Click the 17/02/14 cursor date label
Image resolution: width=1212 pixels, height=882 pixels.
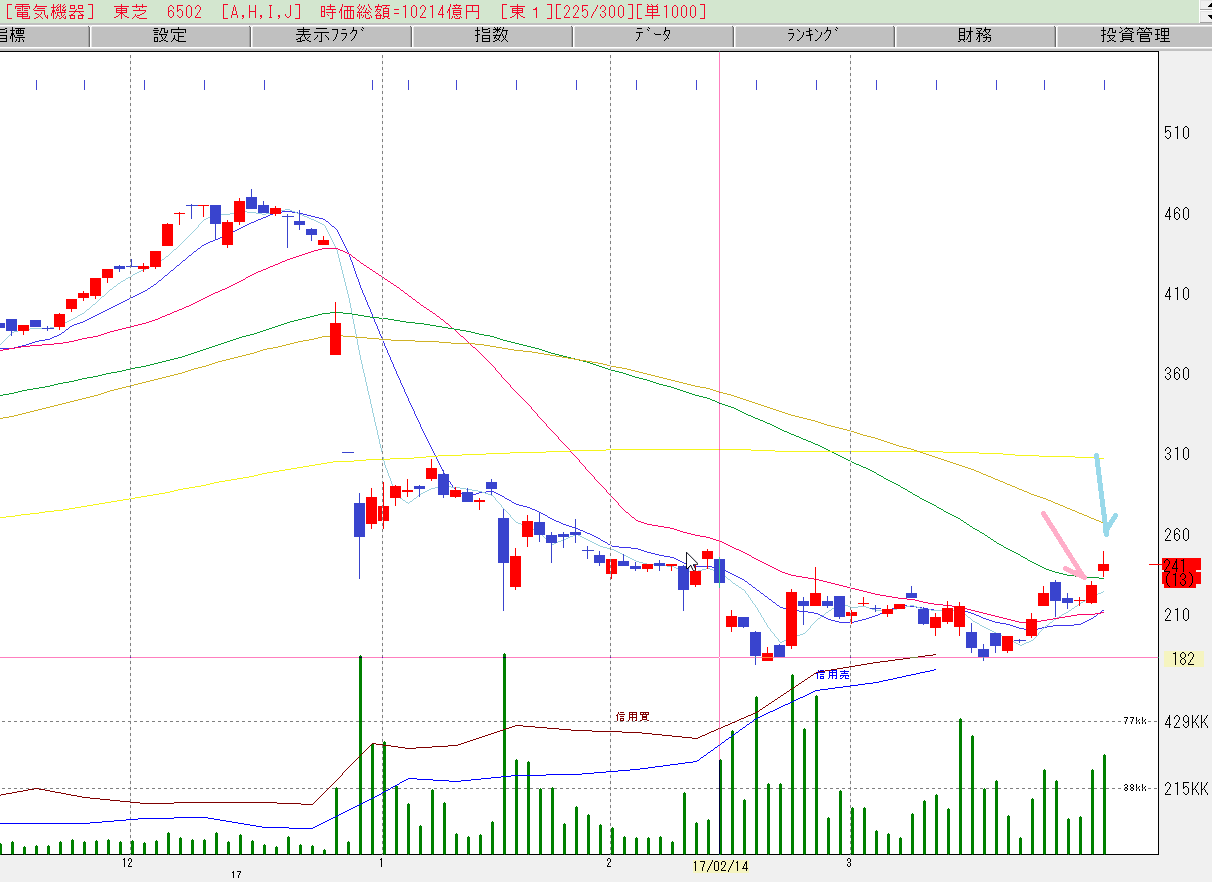coord(722,865)
